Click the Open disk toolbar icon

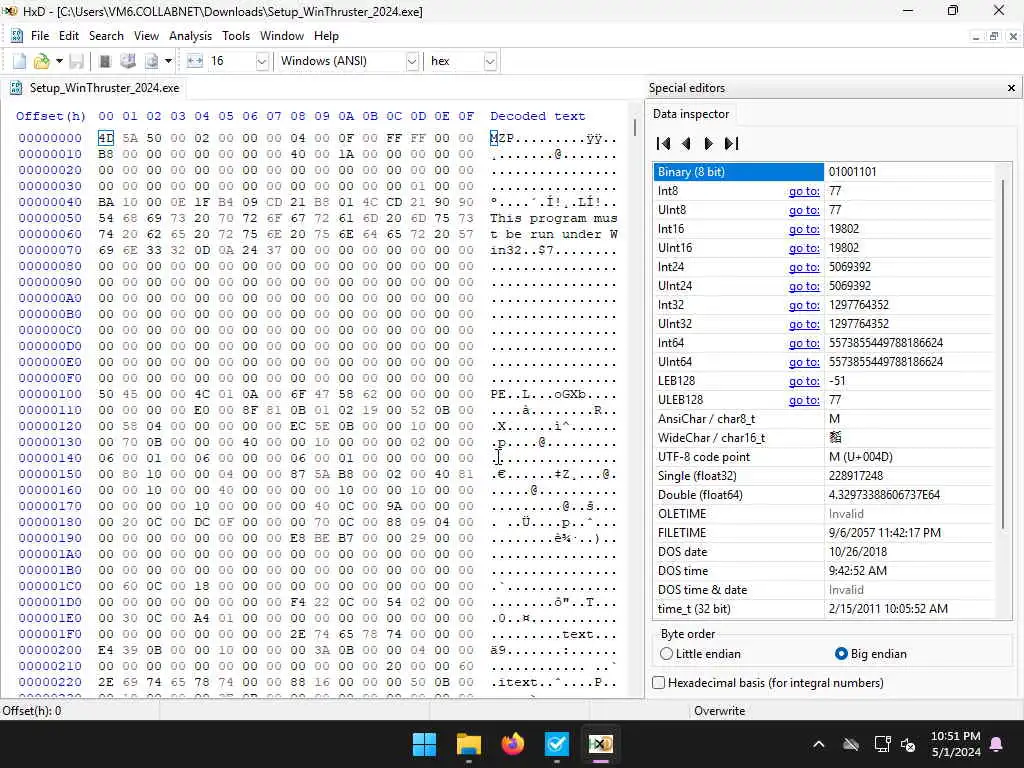coord(128,61)
